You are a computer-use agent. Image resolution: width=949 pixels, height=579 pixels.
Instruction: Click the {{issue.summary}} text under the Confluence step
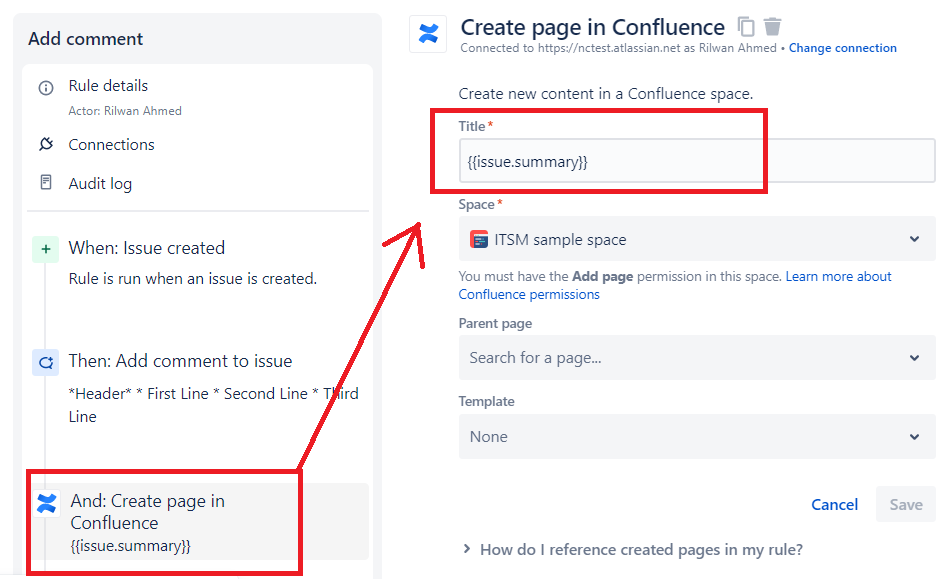pyautogui.click(x=131, y=546)
